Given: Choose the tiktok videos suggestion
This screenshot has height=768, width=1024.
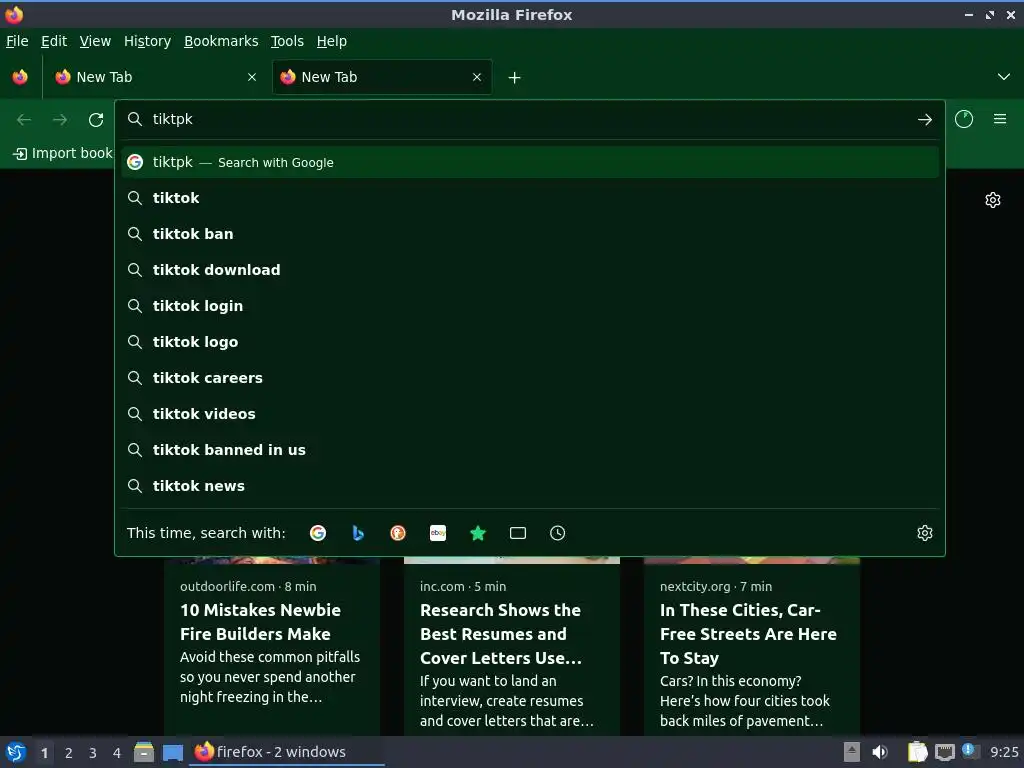Looking at the screenshot, I should click(530, 413).
